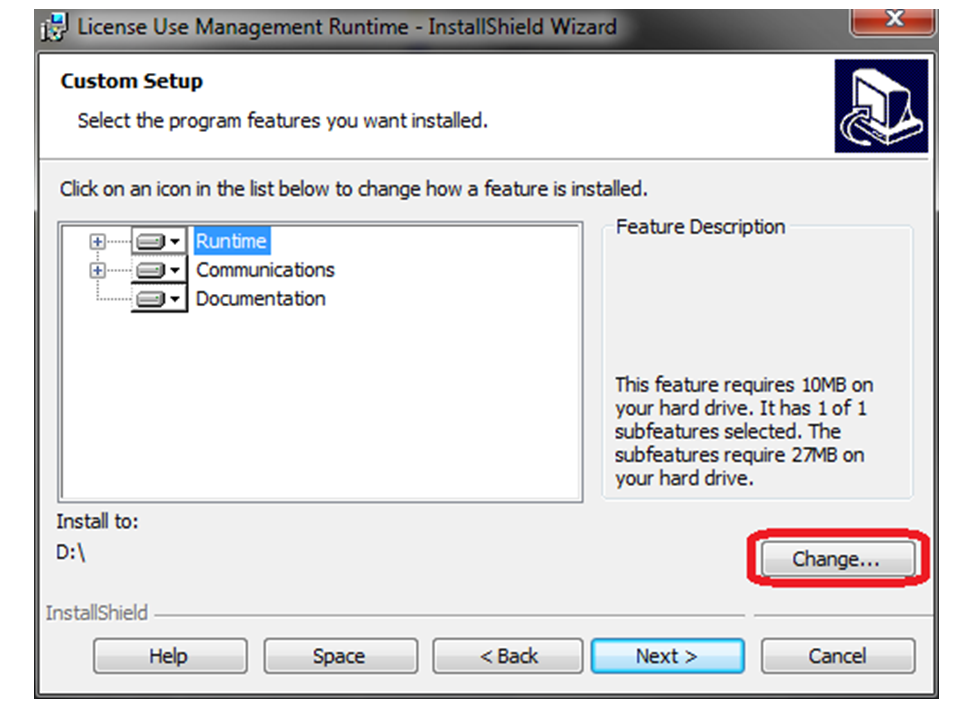
Task: Open the Runtime feature install dropdown
Action: (159, 241)
